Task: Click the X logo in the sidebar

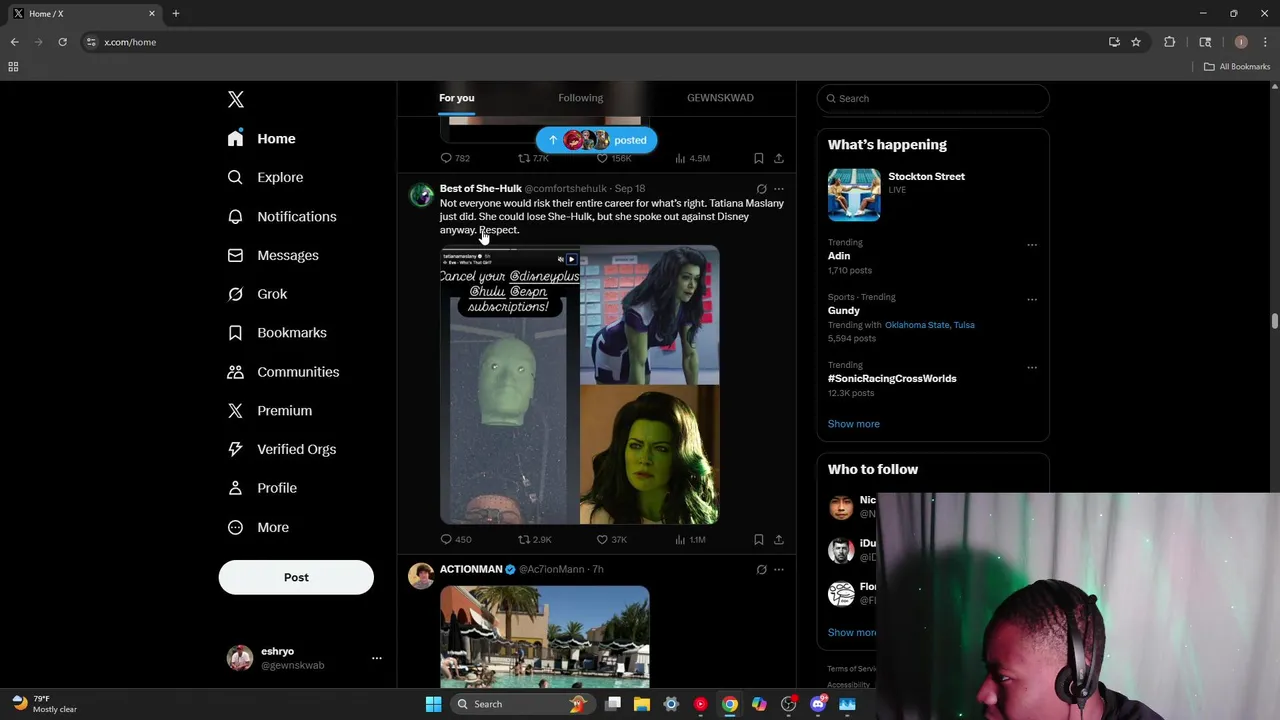Action: click(x=236, y=99)
